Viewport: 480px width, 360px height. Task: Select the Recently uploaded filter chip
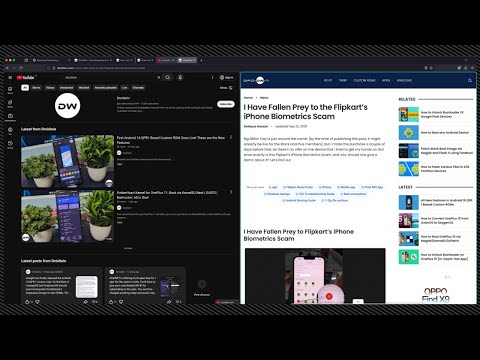tap(106, 88)
